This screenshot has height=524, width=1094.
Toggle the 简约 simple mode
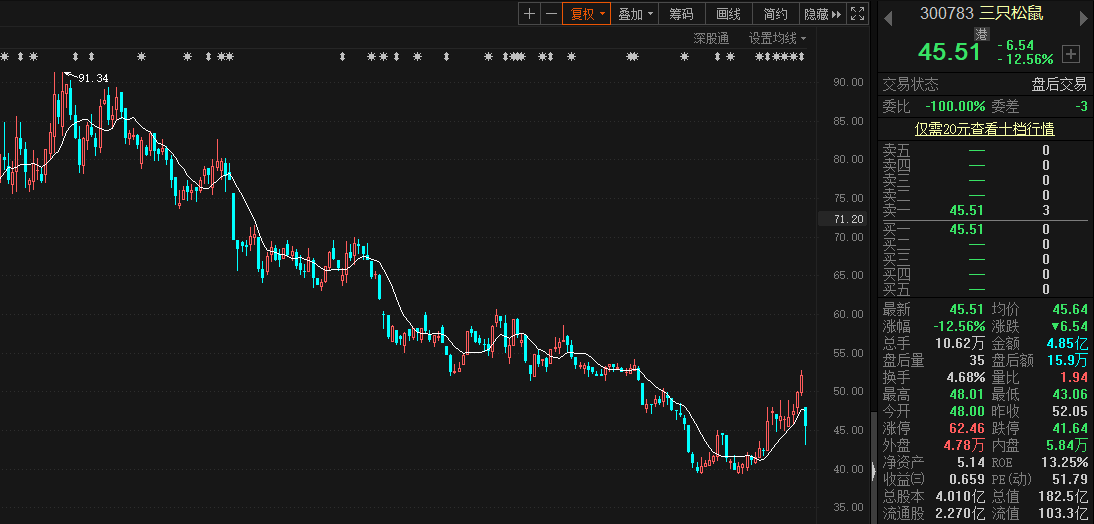click(x=775, y=14)
